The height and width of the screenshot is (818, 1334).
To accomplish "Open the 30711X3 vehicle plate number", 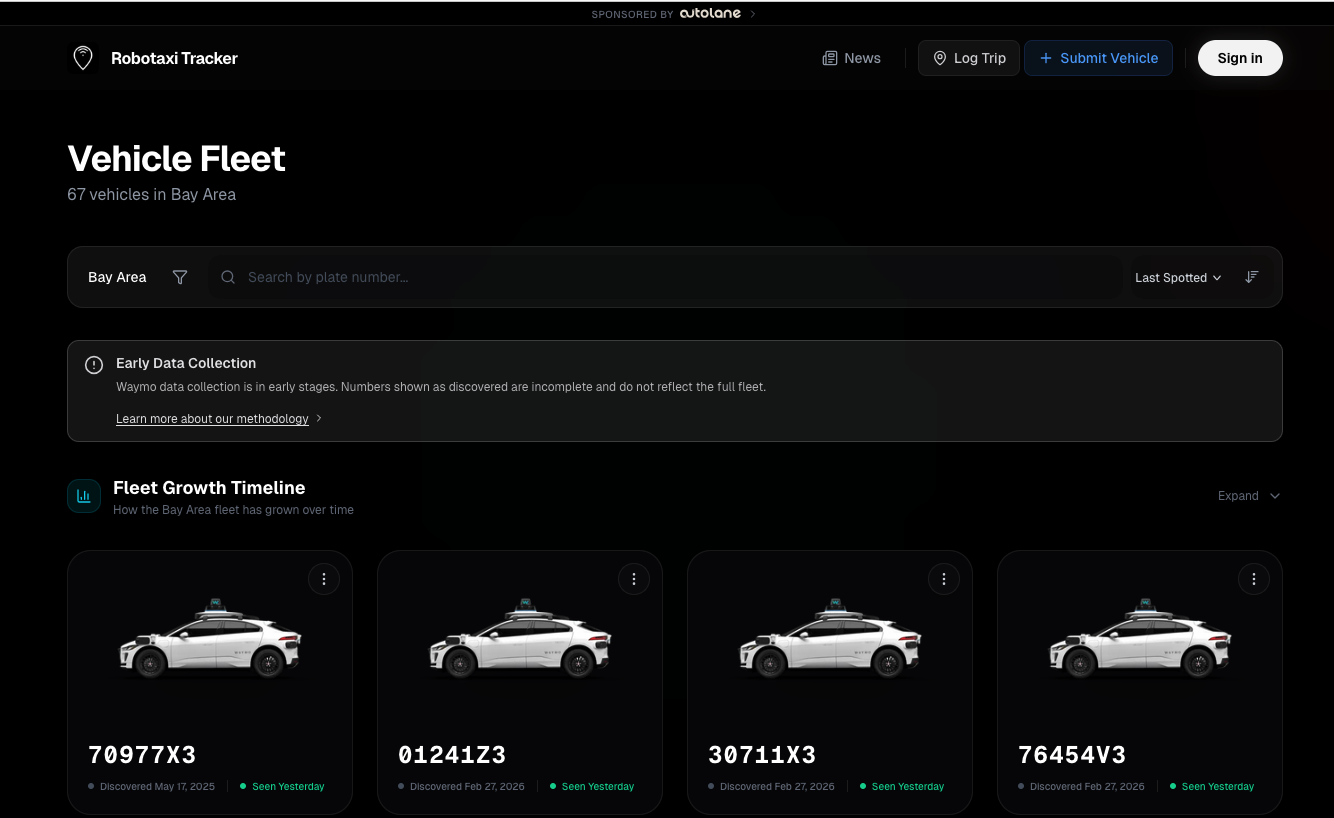I will click(762, 755).
